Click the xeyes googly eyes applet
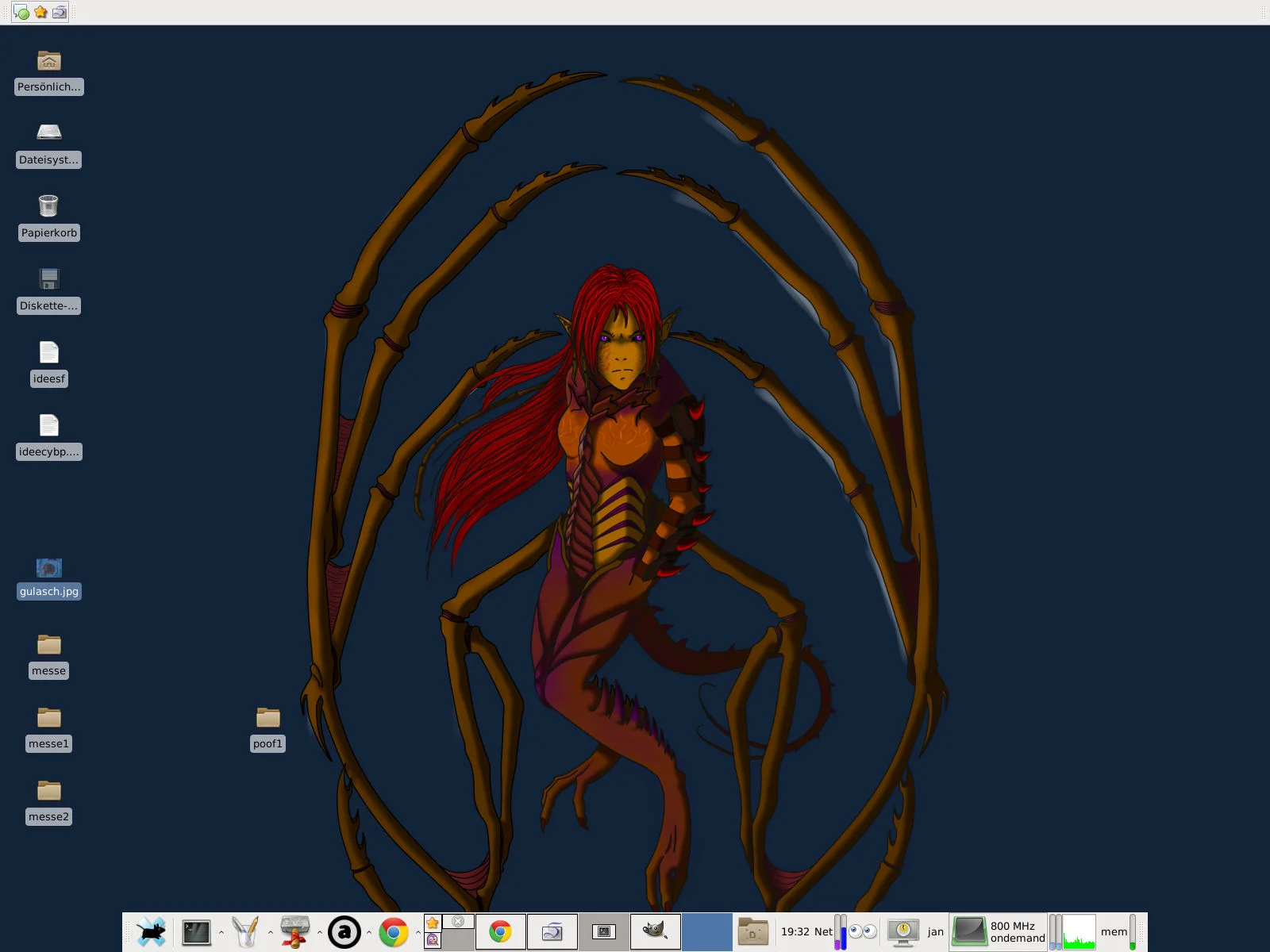1270x952 pixels. 863,931
